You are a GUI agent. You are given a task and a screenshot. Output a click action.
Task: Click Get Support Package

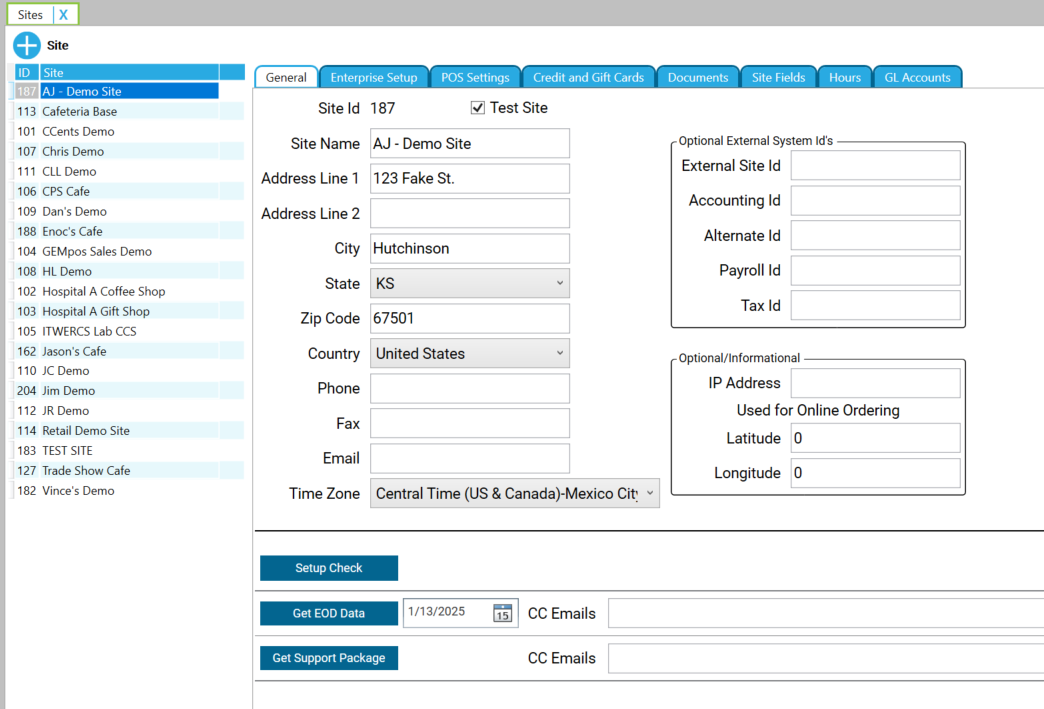coord(329,658)
